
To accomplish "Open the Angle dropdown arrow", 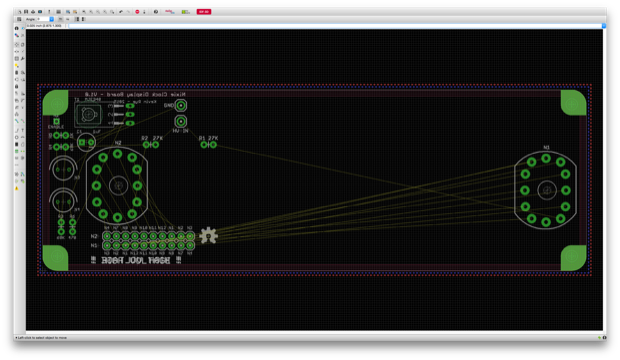I will pos(51,19).
